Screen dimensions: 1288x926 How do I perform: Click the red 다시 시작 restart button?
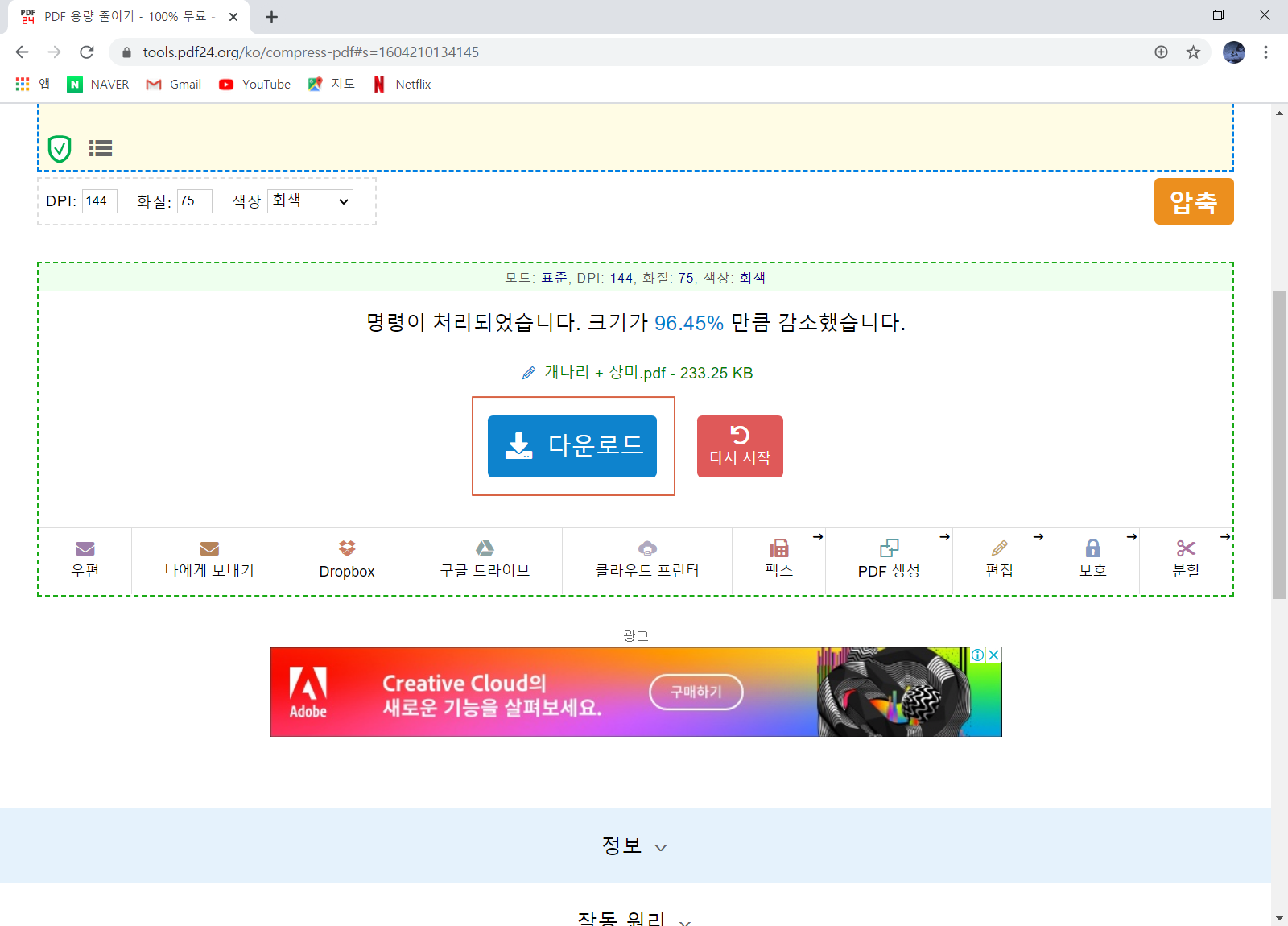tap(740, 446)
